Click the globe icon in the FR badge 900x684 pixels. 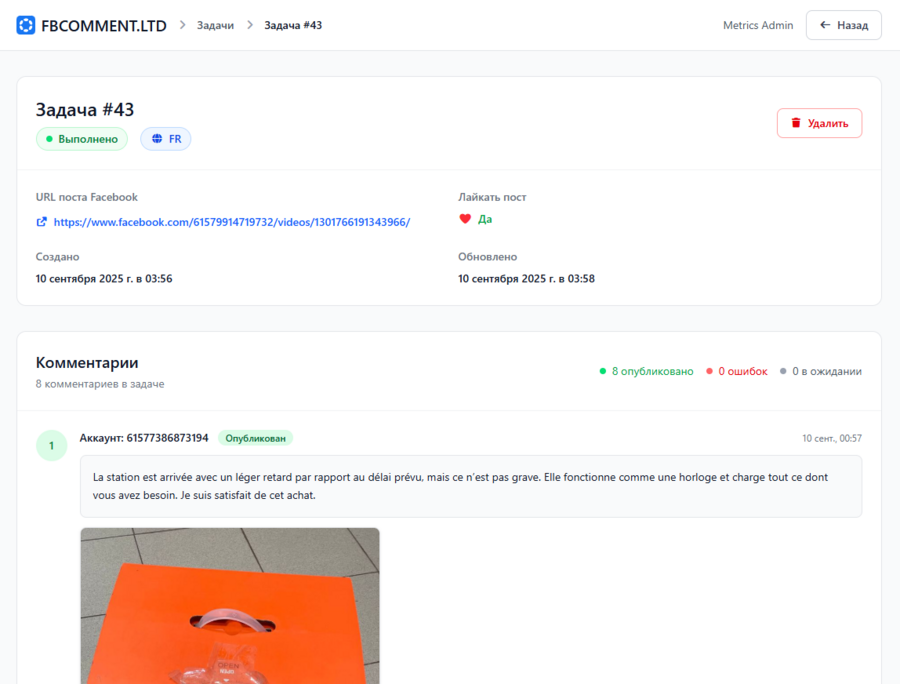point(157,138)
